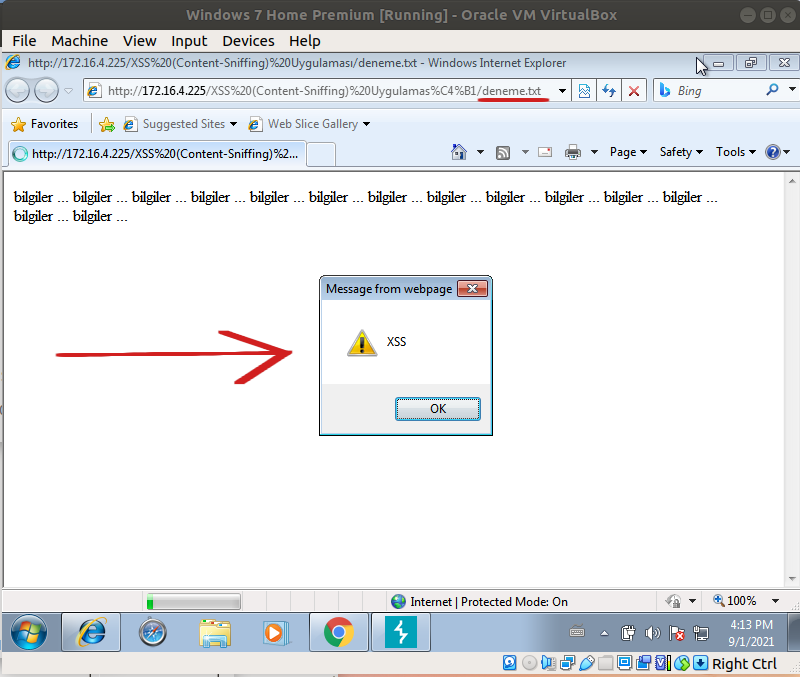Click the search magnifier icon
The image size is (800, 677).
point(772,90)
